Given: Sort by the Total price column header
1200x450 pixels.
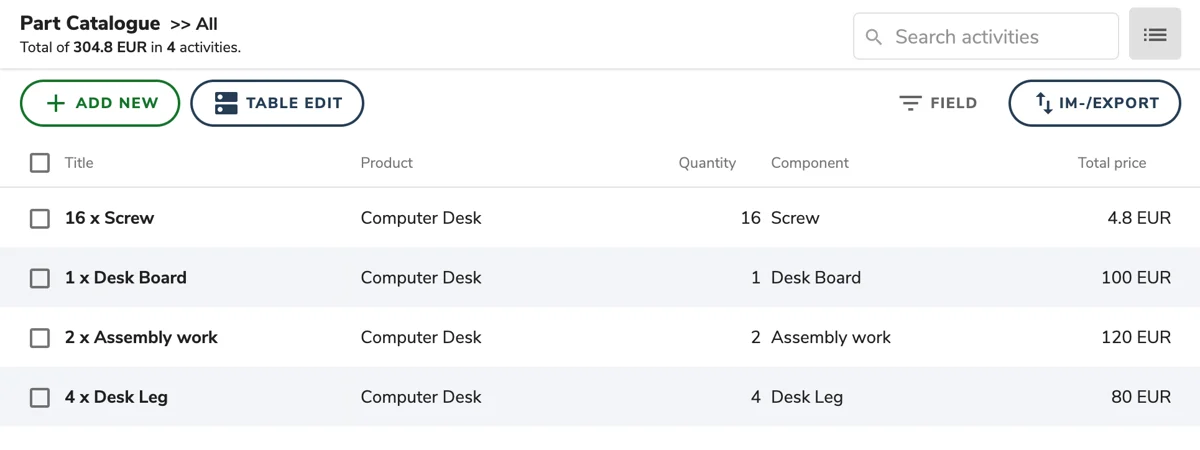Looking at the screenshot, I should [1112, 163].
